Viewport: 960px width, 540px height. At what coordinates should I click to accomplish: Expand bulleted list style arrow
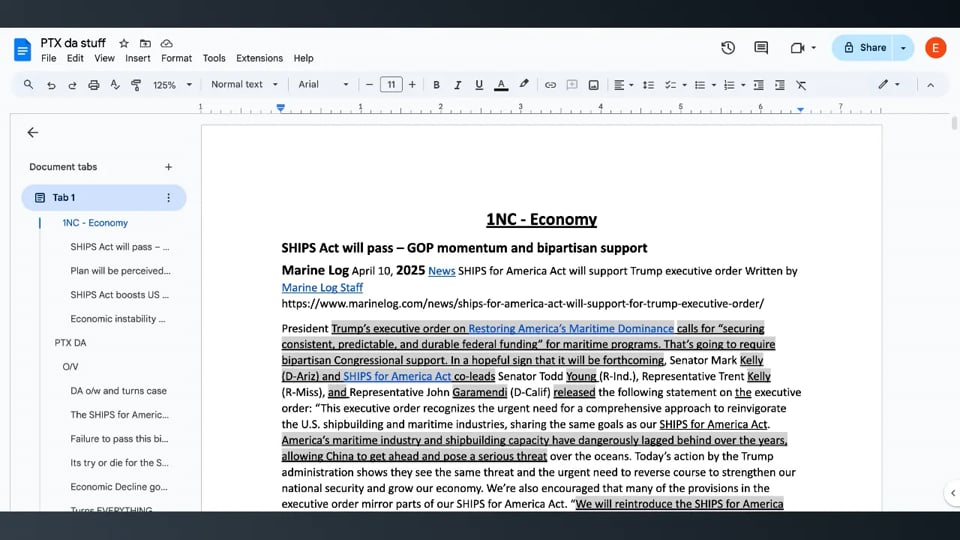pyautogui.click(x=714, y=85)
